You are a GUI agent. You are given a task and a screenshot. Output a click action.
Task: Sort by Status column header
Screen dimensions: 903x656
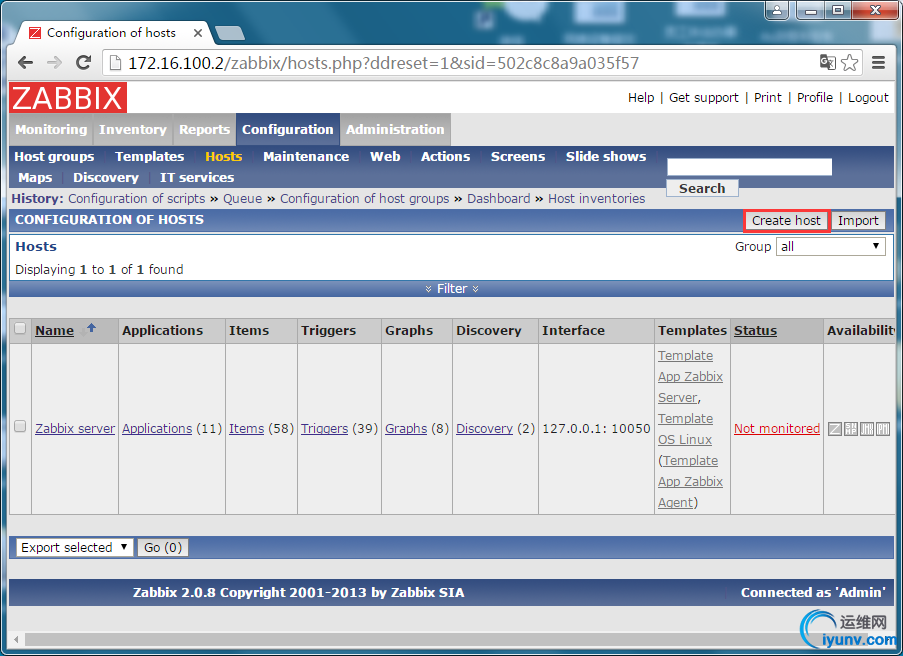(x=756, y=331)
